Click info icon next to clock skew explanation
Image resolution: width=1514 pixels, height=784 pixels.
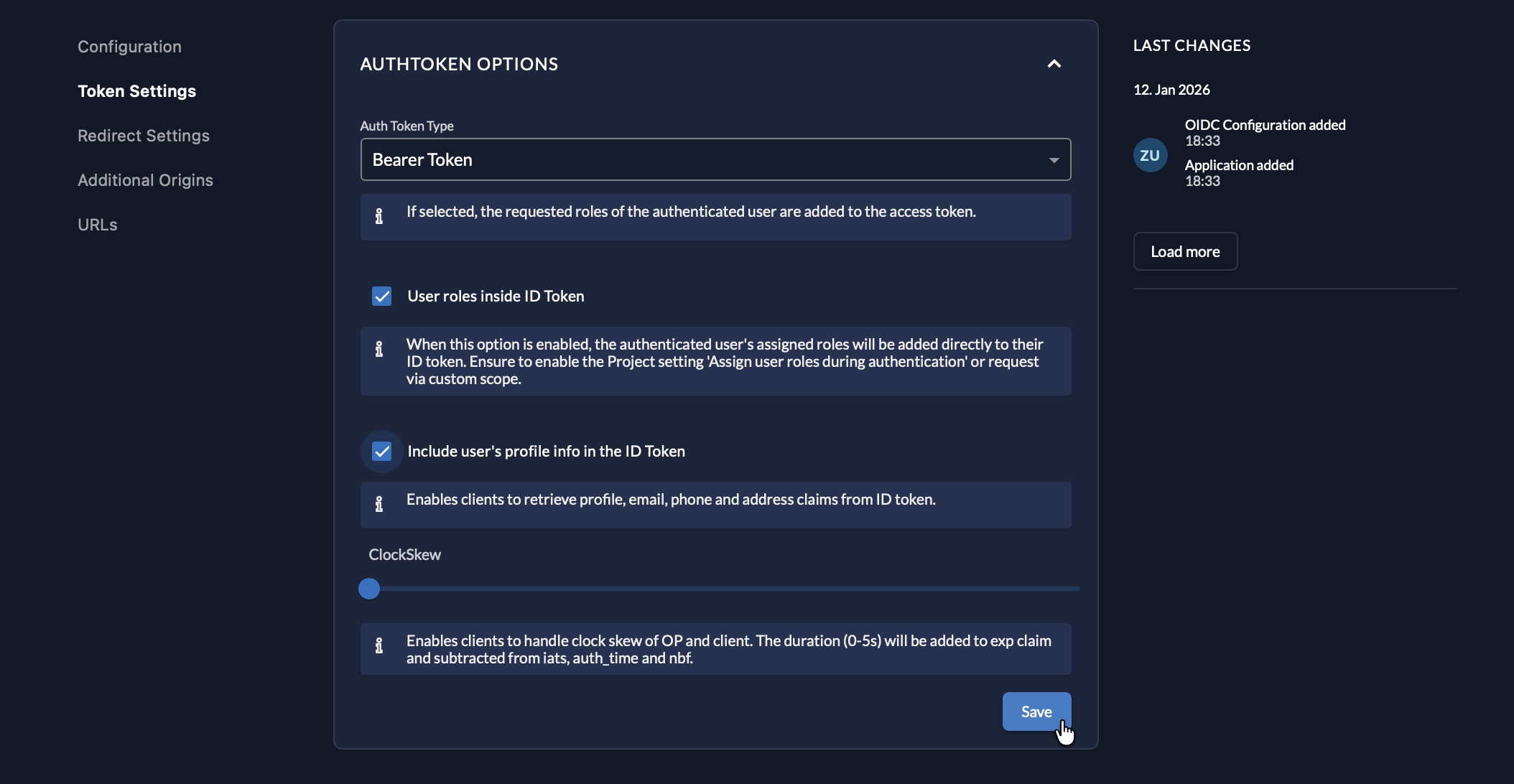[379, 645]
